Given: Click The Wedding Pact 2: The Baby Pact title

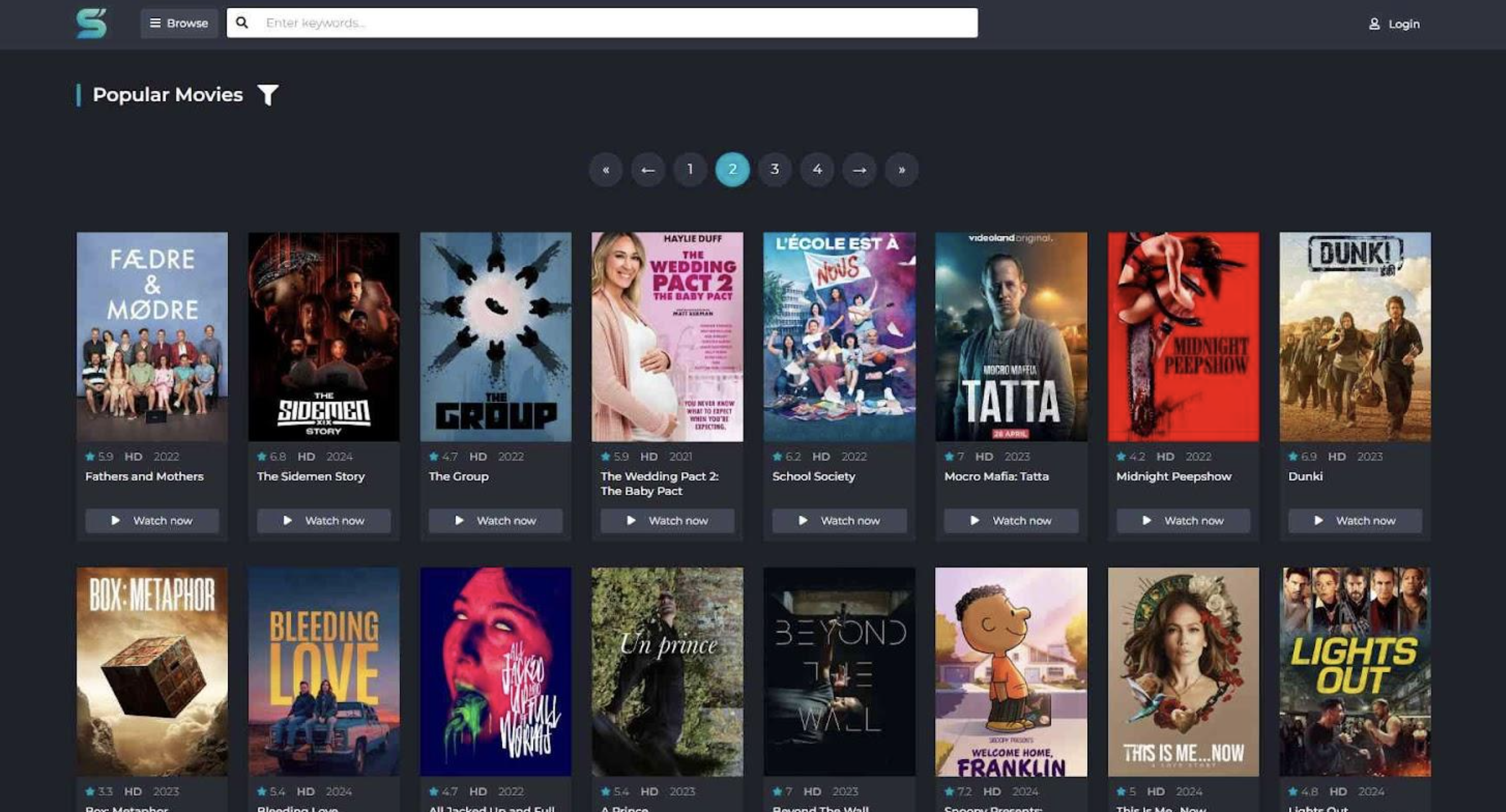Looking at the screenshot, I should [659, 484].
